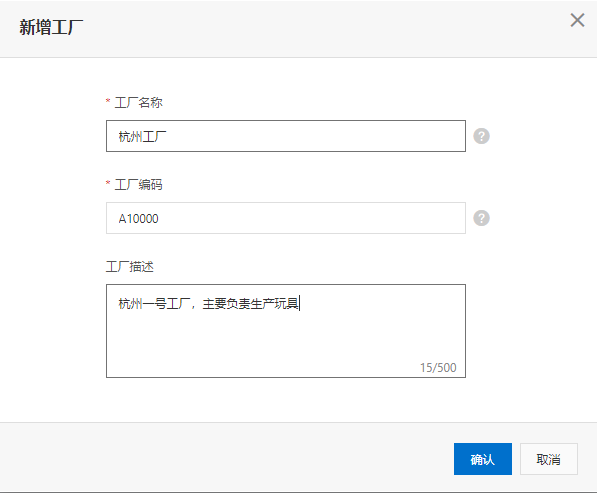Confirm the new factory with 确认
The width and height of the screenshot is (597, 493).
click(482, 459)
